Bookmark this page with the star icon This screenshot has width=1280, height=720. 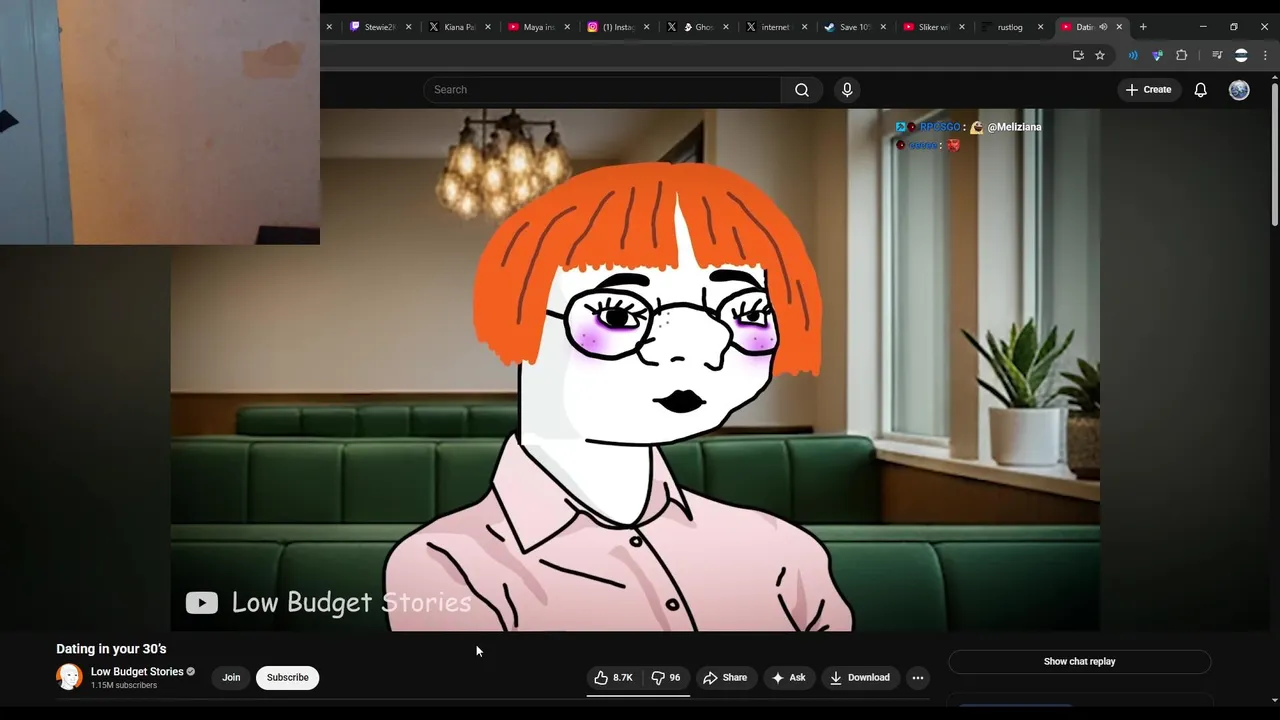pos(1100,55)
